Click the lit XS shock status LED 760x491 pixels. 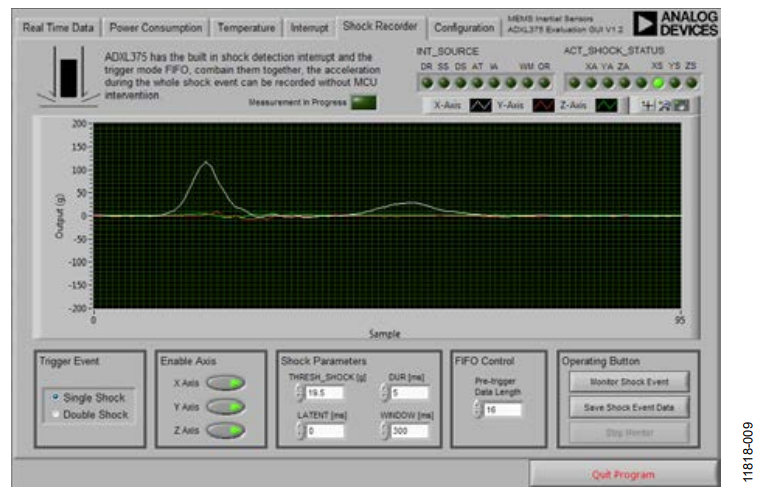(x=658, y=83)
